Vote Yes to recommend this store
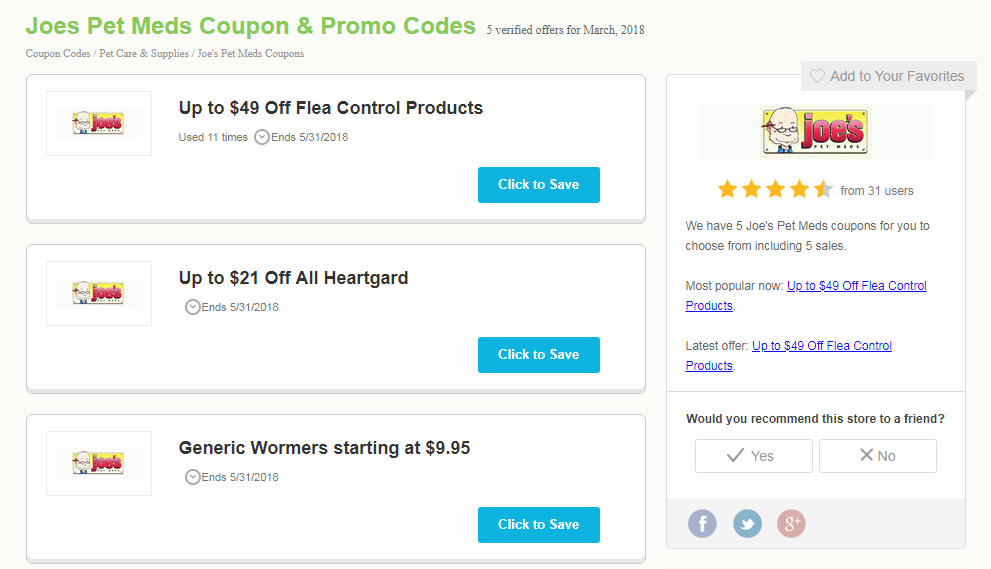Screen dimensions: 991x569 [753, 456]
